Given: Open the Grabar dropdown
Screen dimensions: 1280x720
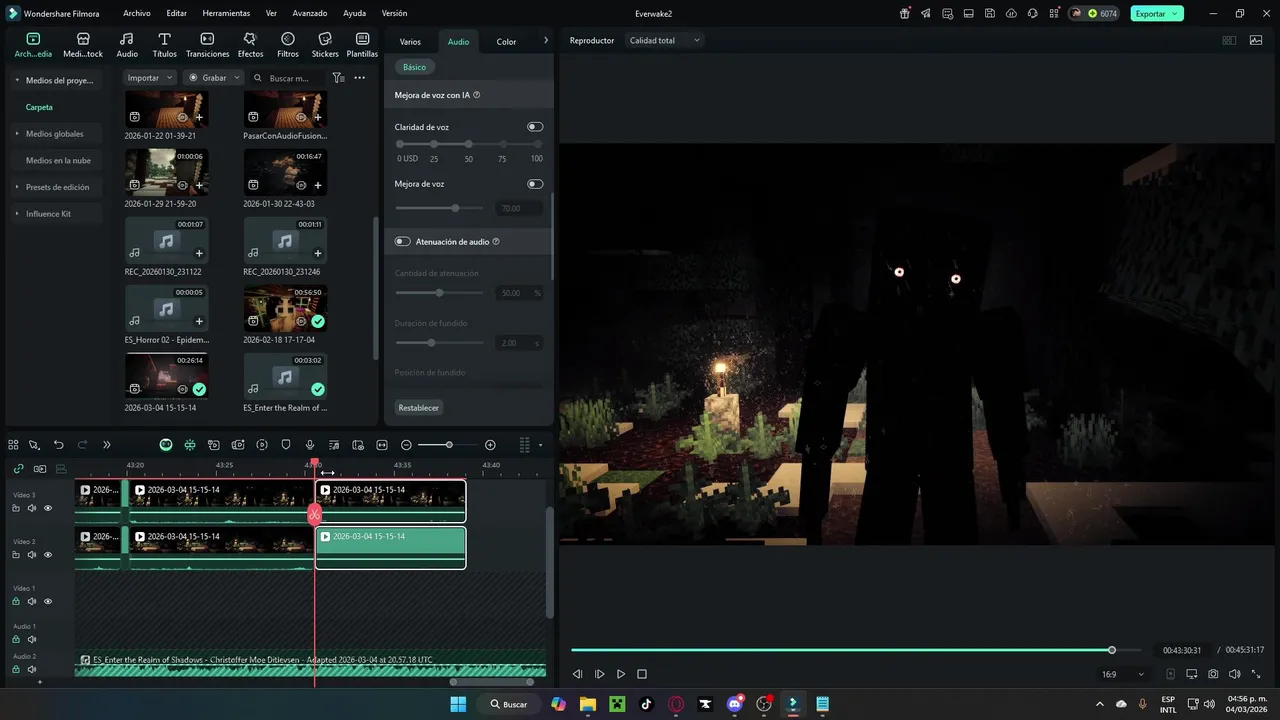Looking at the screenshot, I should click(214, 78).
